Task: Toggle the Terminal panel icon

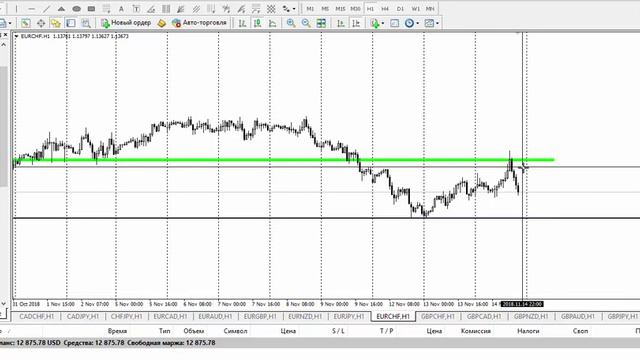Action: pos(71,23)
